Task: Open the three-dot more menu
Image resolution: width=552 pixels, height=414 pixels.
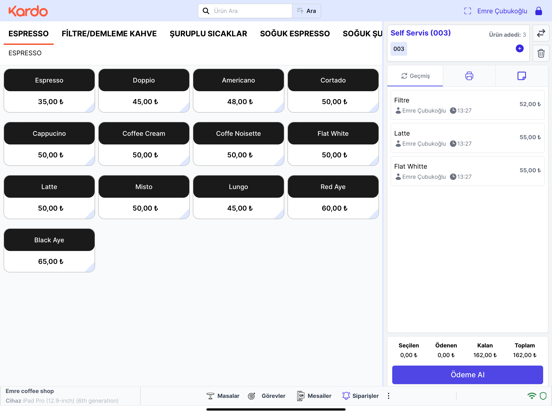Action: click(x=388, y=396)
